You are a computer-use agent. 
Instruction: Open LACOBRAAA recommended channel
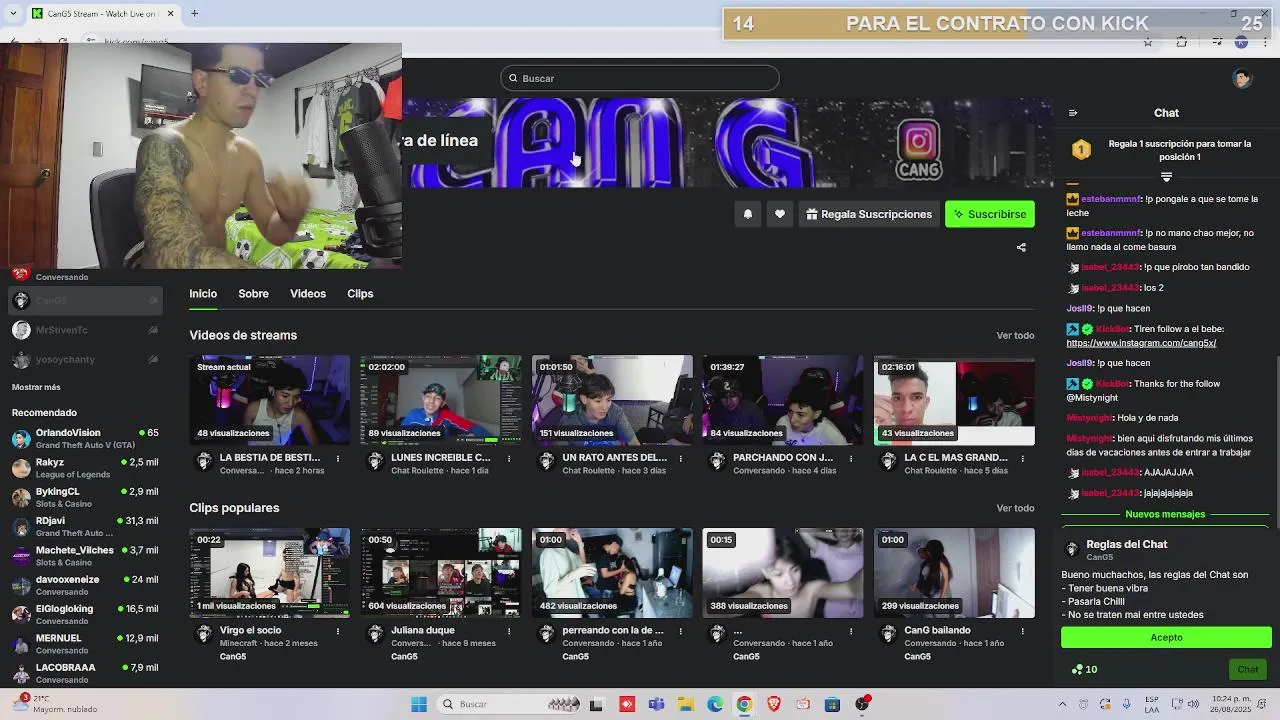point(85,673)
